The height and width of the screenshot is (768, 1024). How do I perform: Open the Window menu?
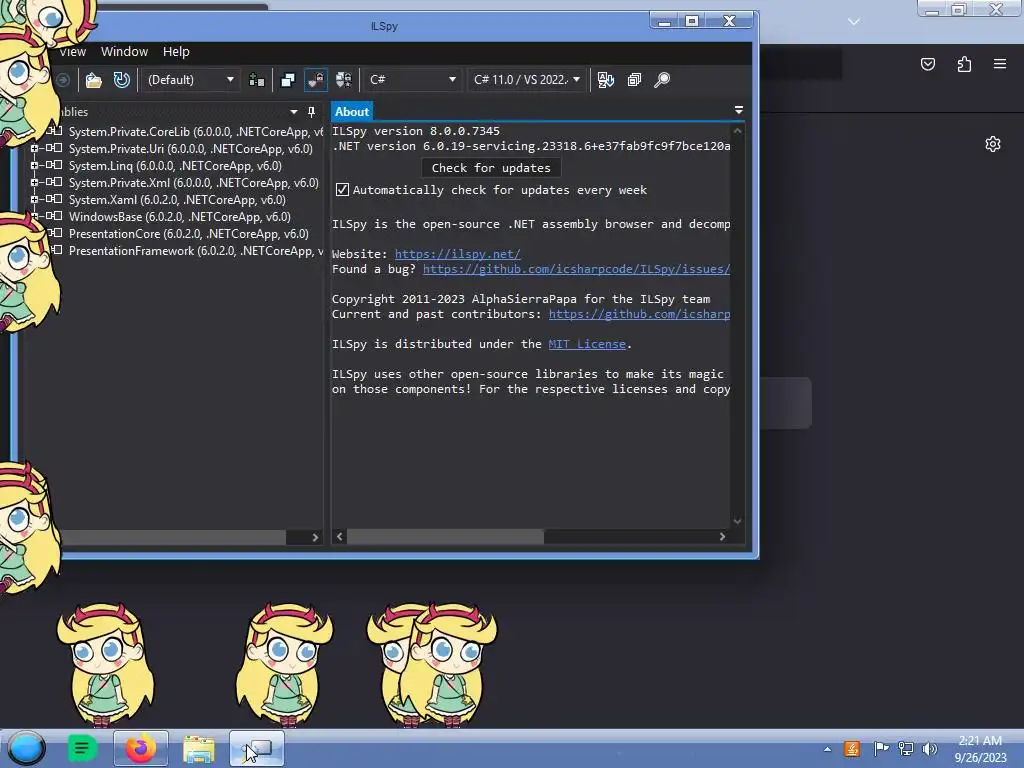tap(124, 52)
